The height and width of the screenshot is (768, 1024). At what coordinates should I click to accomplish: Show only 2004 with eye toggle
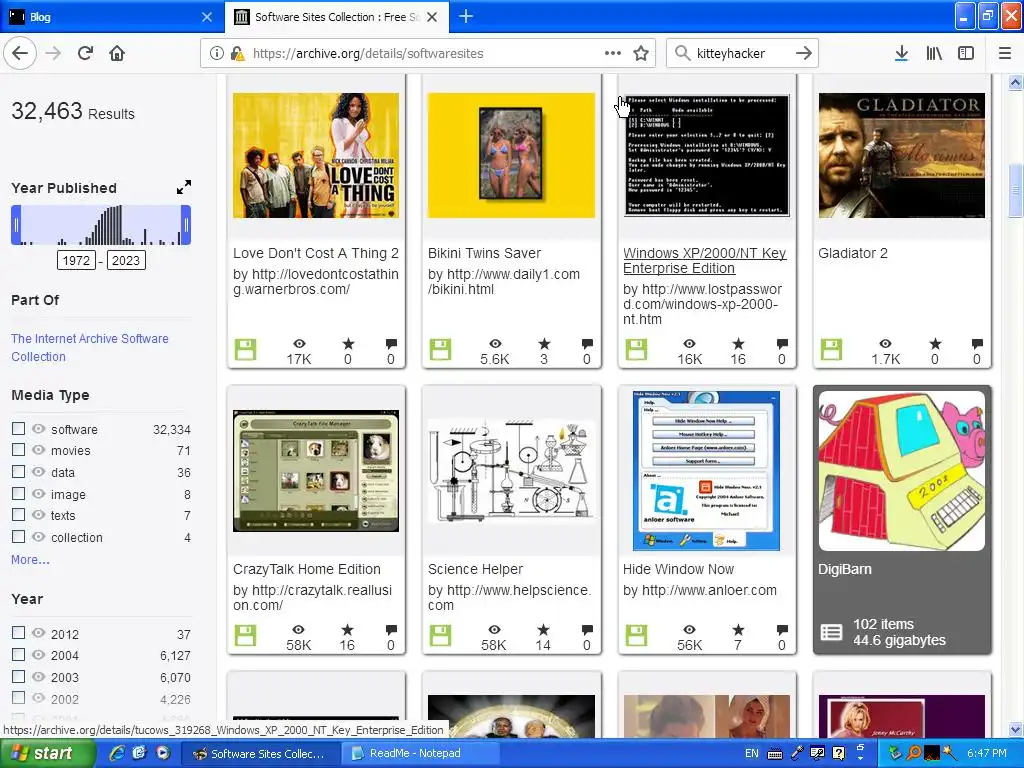(x=39, y=654)
